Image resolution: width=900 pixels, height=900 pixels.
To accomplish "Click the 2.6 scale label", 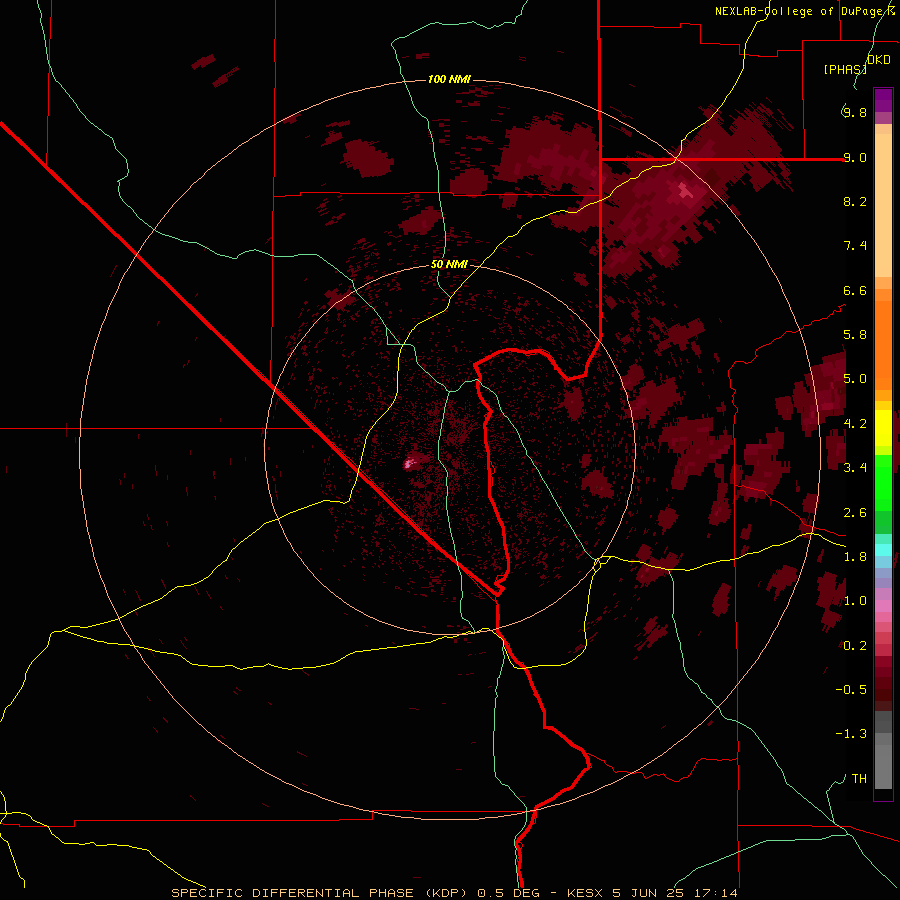I will [x=855, y=512].
